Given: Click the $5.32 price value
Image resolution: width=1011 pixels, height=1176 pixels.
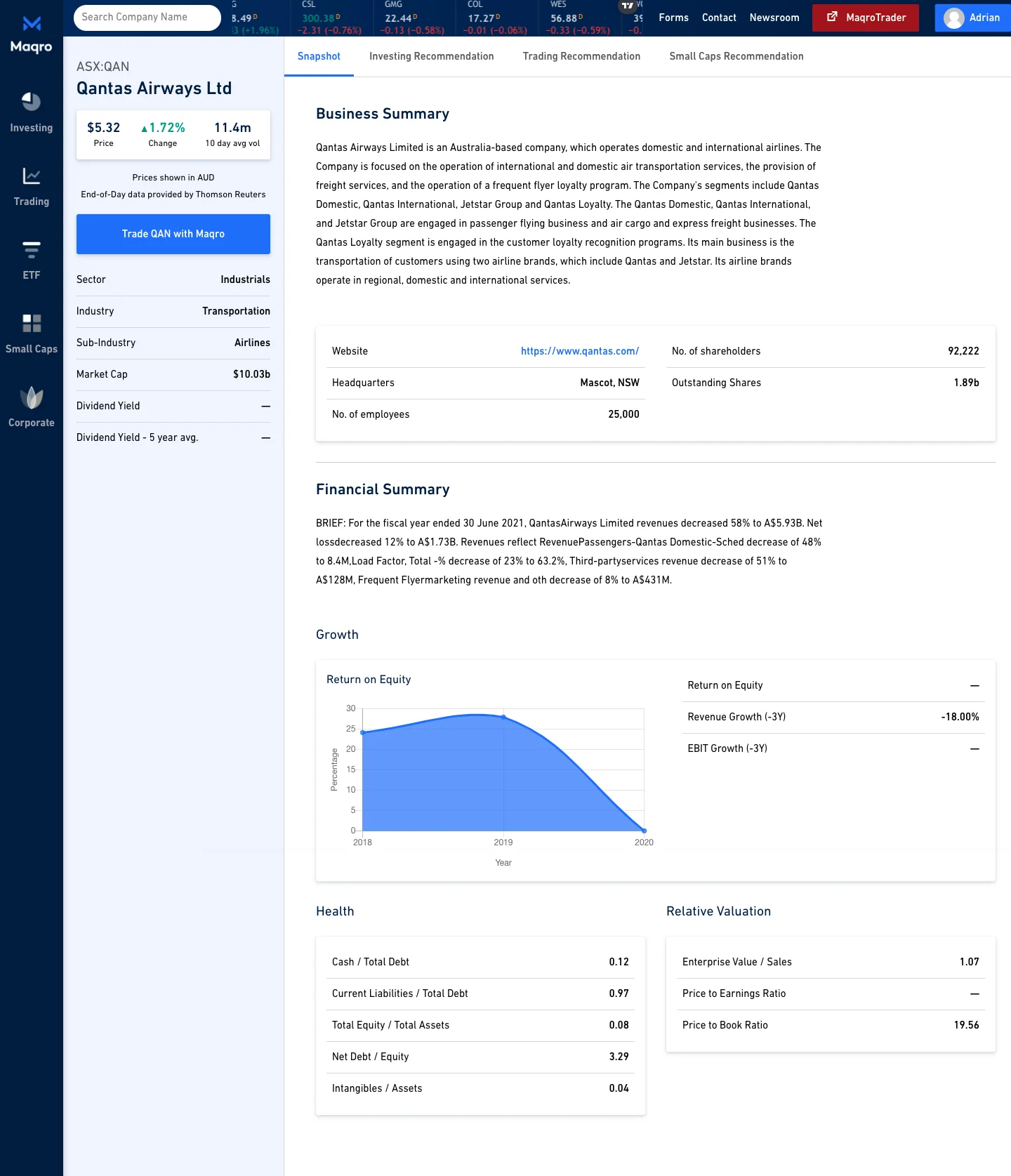Looking at the screenshot, I should click(103, 128).
